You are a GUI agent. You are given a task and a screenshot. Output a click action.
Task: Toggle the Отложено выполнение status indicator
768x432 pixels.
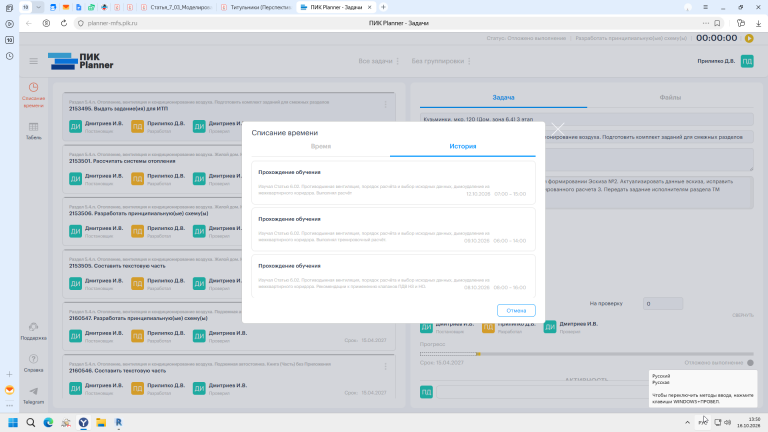click(x=750, y=363)
